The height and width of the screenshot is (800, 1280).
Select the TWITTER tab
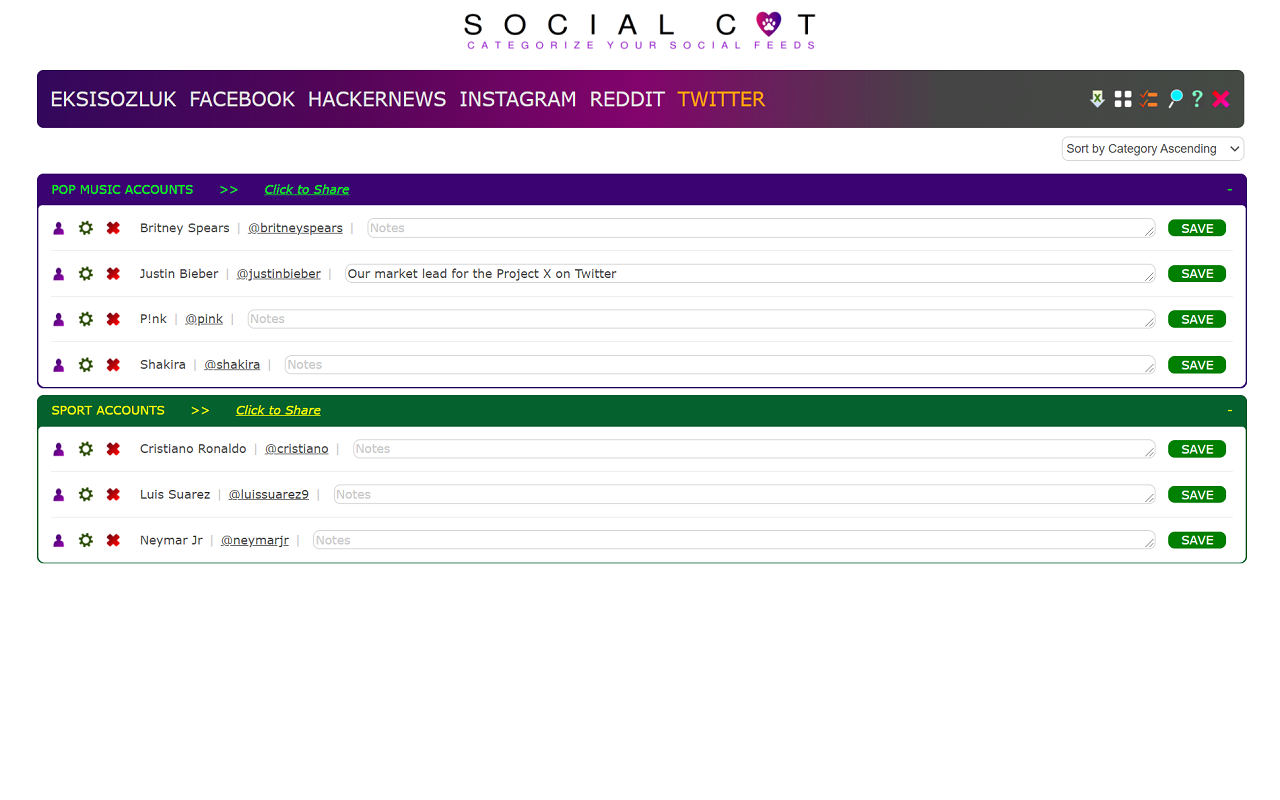coord(721,99)
